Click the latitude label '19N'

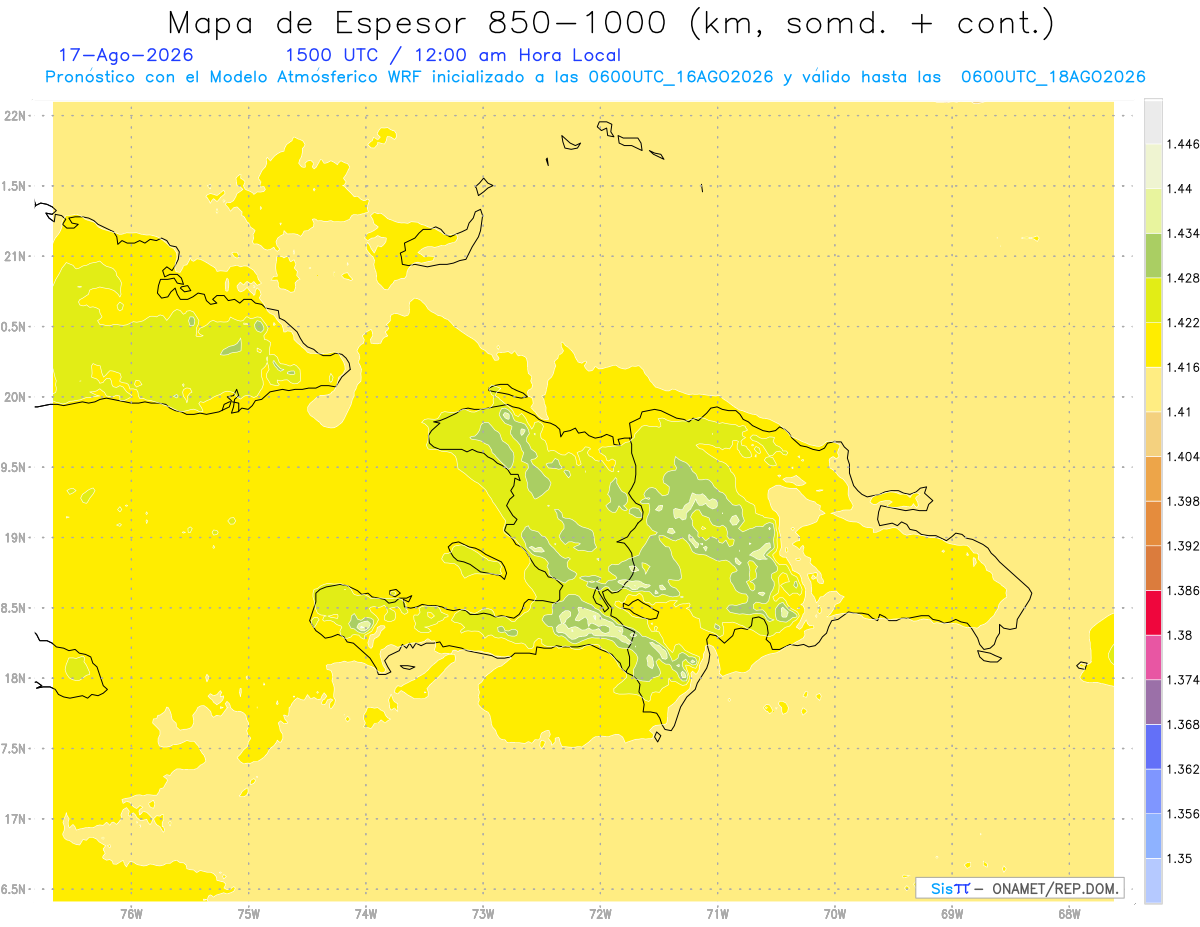click(16, 538)
